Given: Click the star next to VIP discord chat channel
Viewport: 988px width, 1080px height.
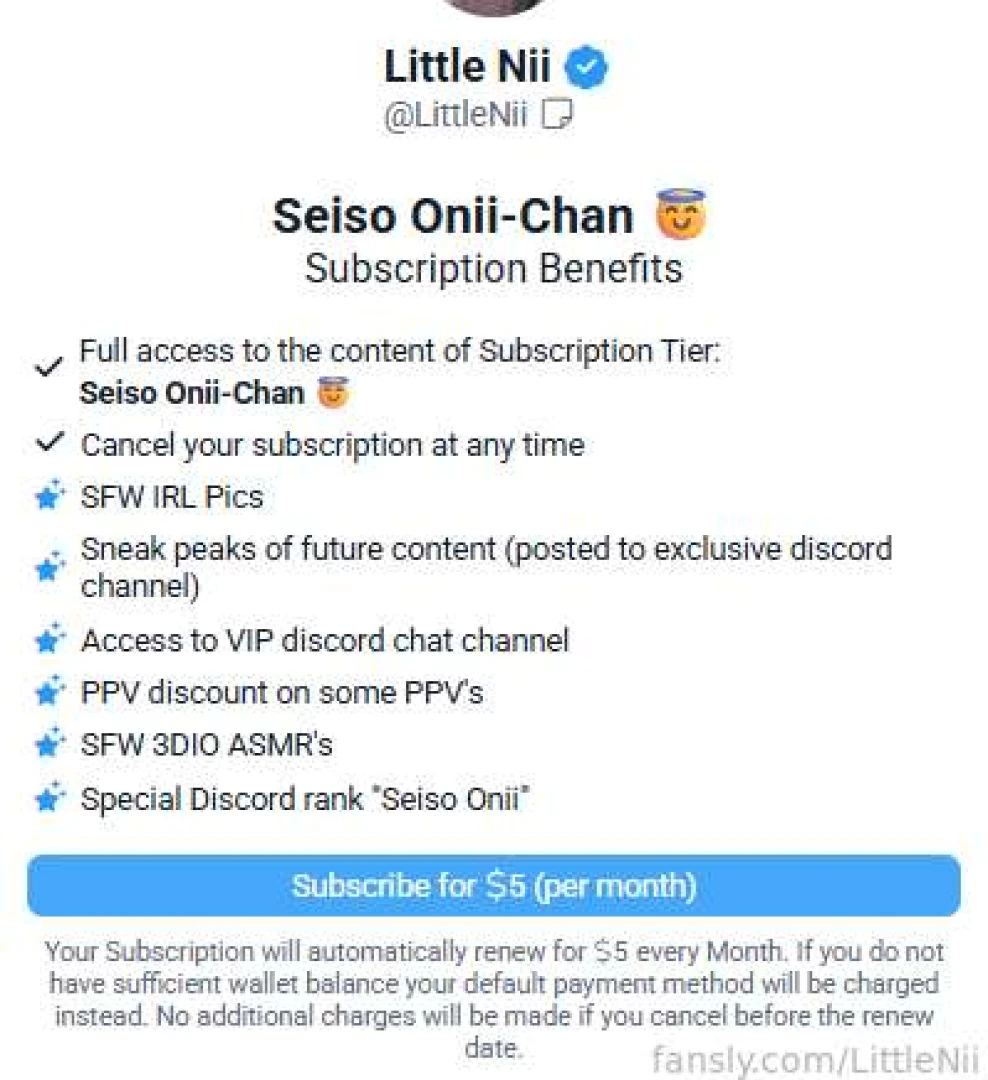Looking at the screenshot, I should pos(48,640).
